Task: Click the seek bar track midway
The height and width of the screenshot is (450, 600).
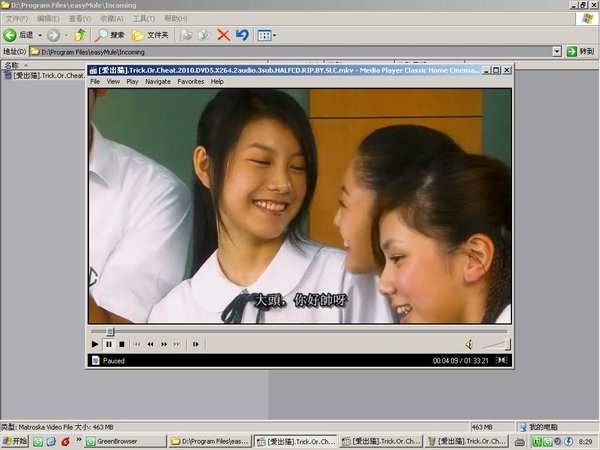Action: point(299,331)
